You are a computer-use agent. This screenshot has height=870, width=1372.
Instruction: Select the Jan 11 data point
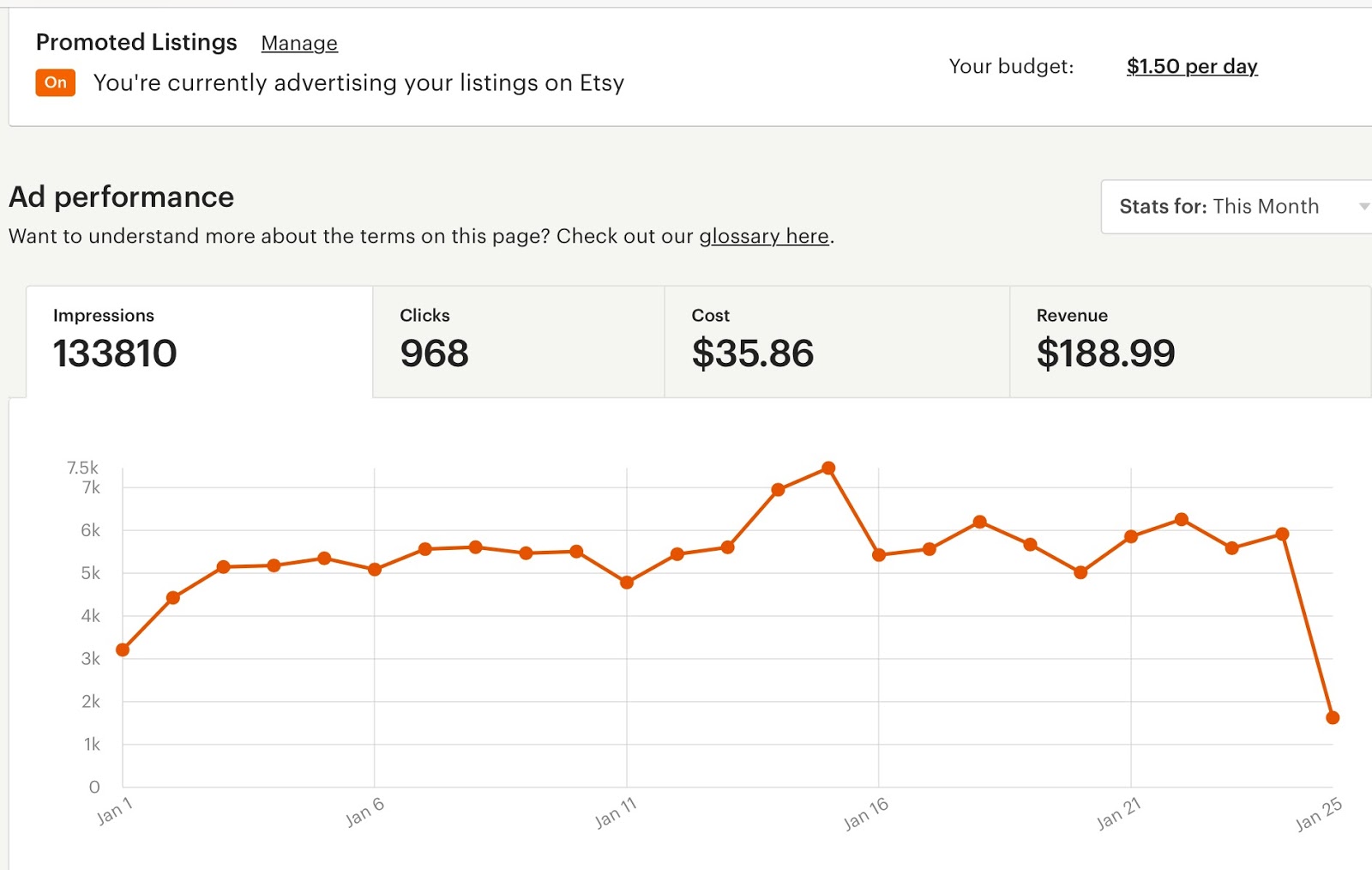pyautogui.click(x=627, y=583)
